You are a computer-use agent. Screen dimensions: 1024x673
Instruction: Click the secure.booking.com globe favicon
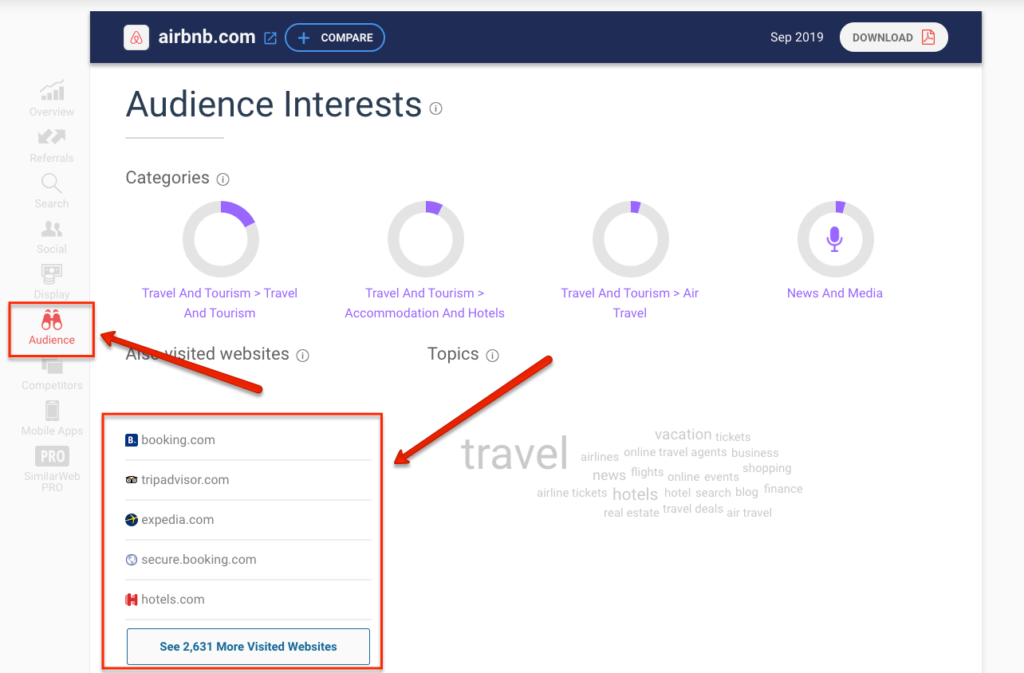point(131,559)
